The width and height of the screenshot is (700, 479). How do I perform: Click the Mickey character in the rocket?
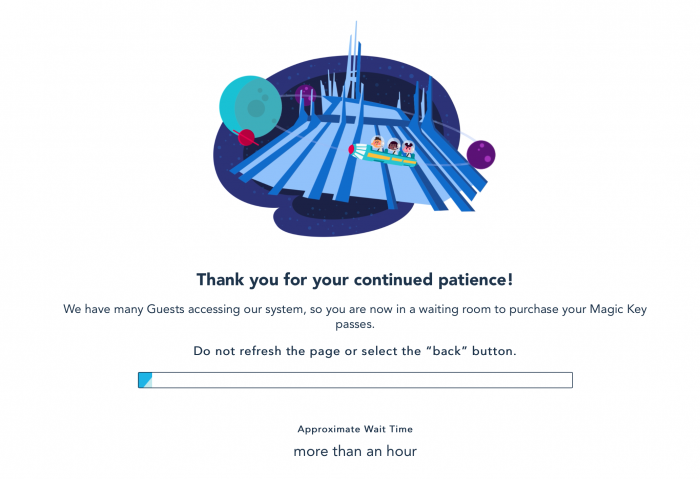point(408,149)
